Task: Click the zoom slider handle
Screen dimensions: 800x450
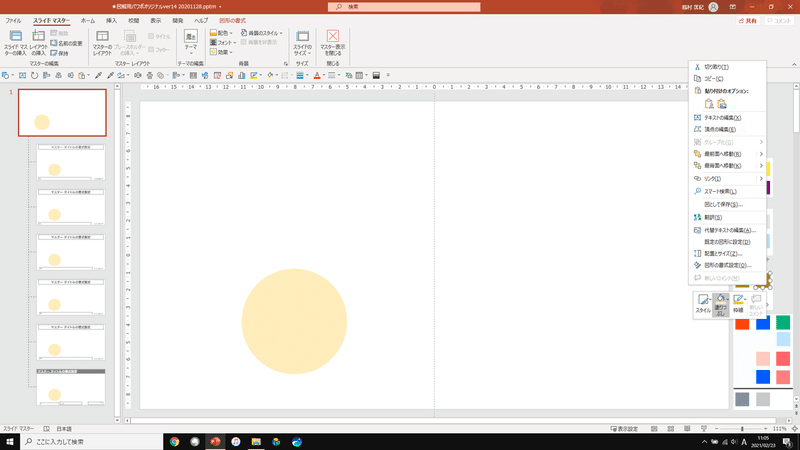Action: [742, 429]
